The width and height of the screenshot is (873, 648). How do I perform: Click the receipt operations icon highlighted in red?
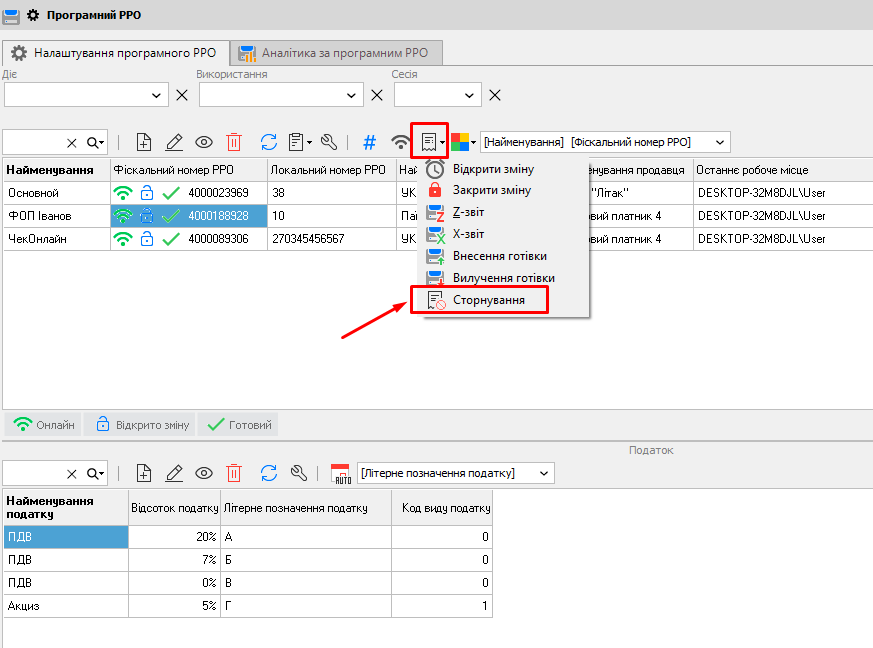[429, 142]
